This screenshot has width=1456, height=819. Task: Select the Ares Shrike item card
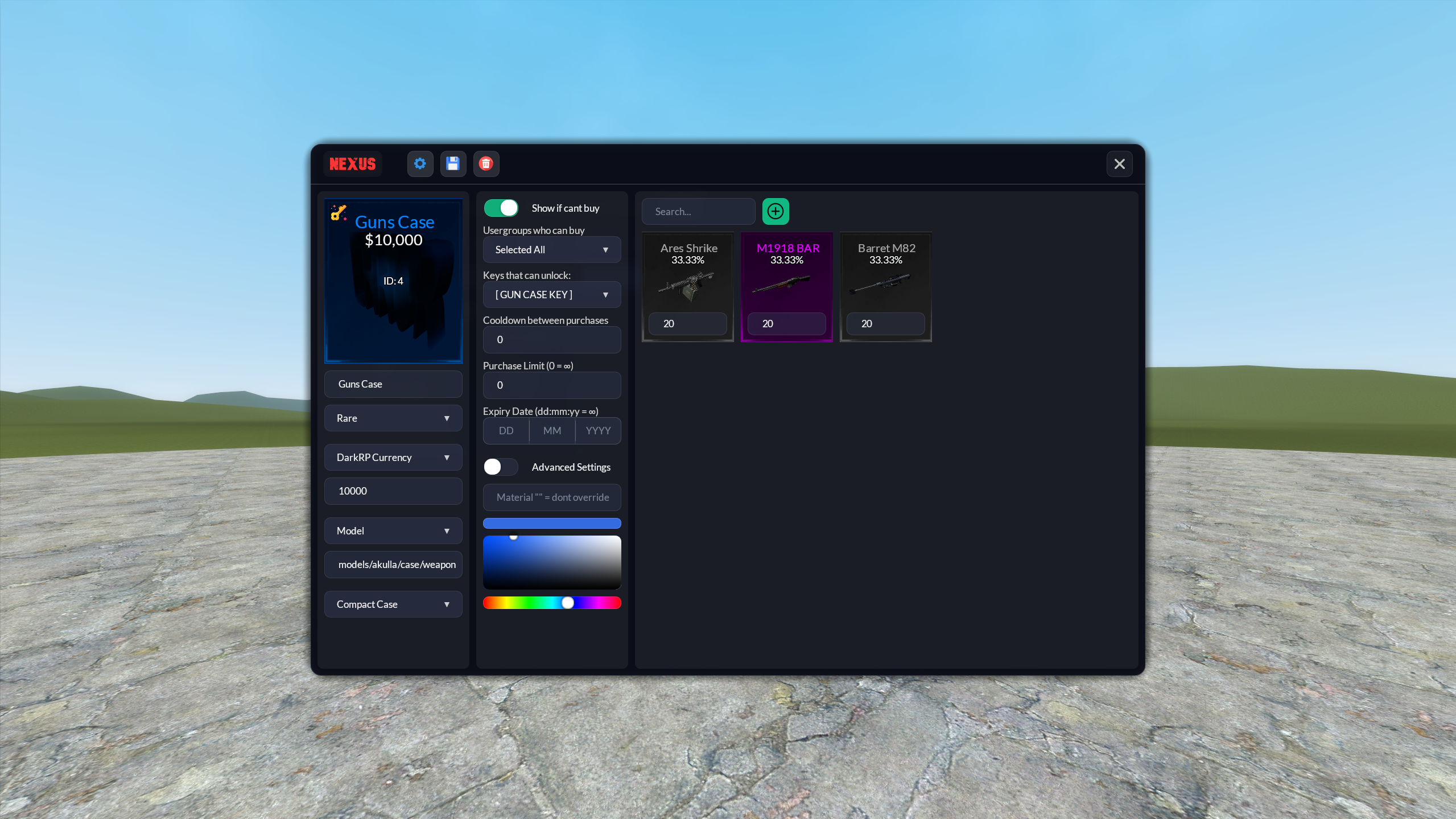[x=688, y=287]
